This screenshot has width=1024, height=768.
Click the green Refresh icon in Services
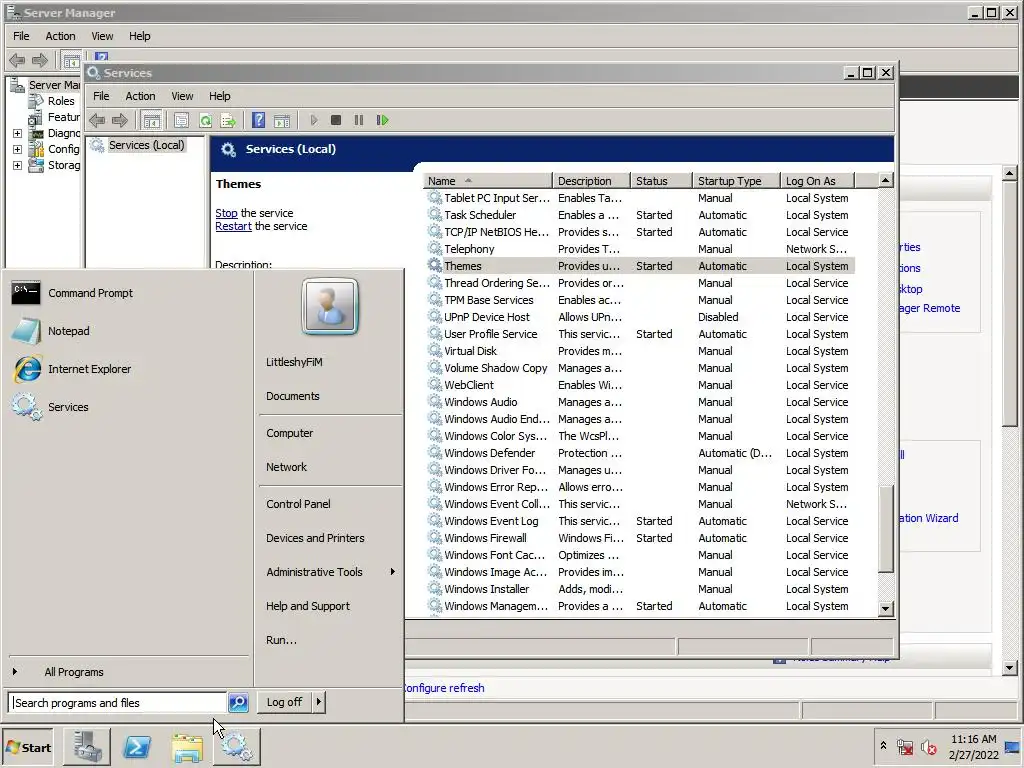[205, 120]
